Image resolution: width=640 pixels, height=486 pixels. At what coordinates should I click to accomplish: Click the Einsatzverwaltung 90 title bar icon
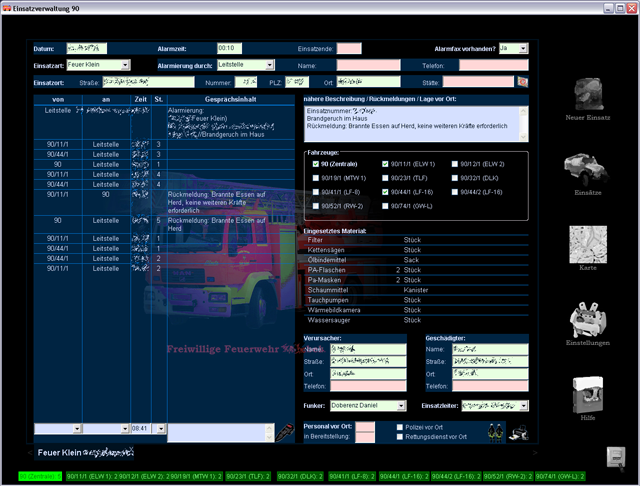pos(7,8)
